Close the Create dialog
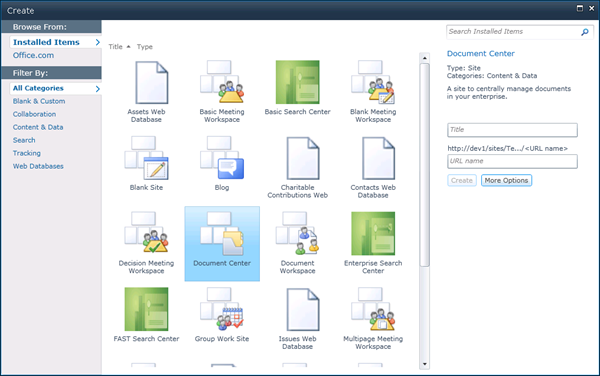 592,8
